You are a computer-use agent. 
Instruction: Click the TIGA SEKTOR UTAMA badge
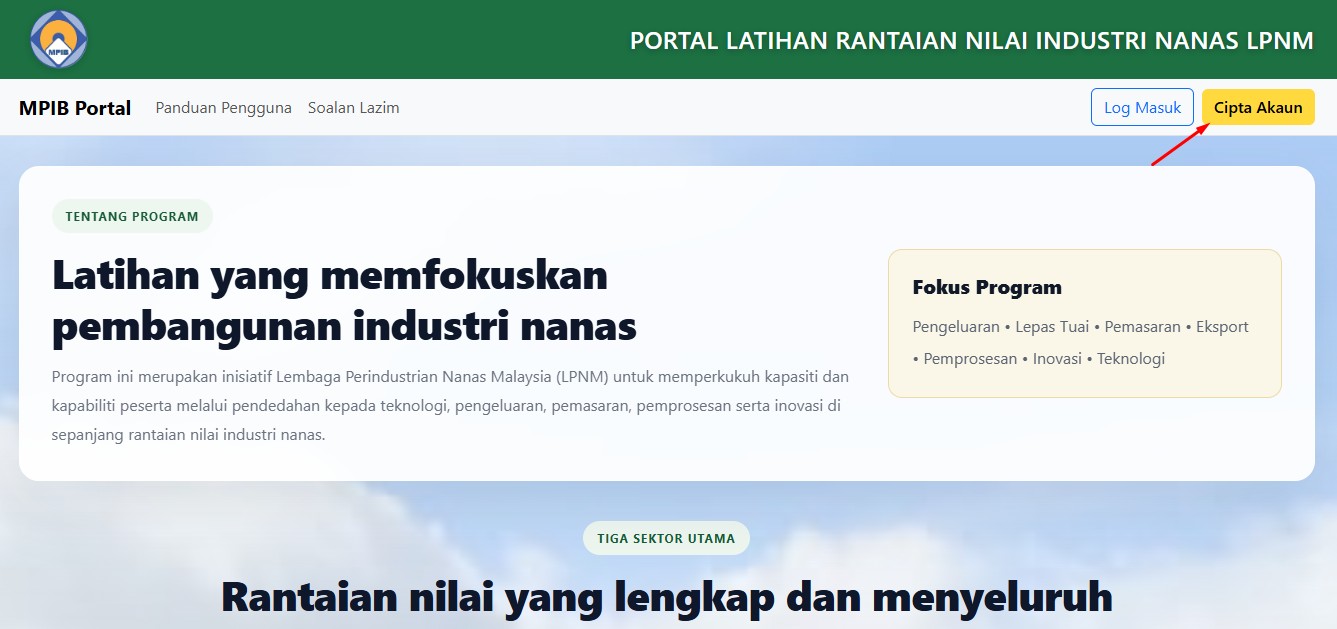point(666,538)
